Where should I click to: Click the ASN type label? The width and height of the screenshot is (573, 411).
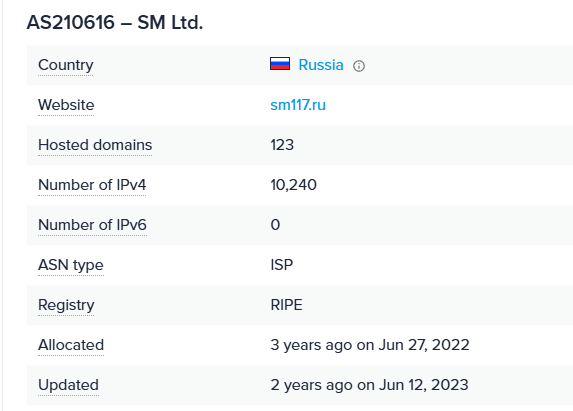tap(71, 265)
